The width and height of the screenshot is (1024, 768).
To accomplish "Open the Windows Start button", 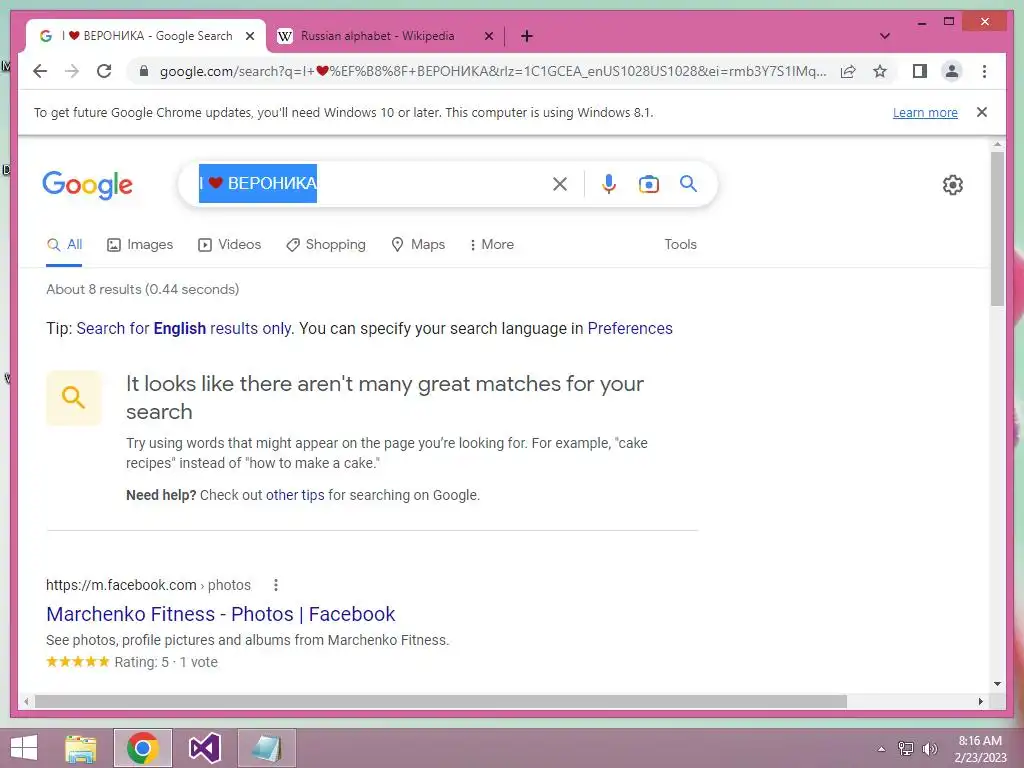I will click(24, 748).
